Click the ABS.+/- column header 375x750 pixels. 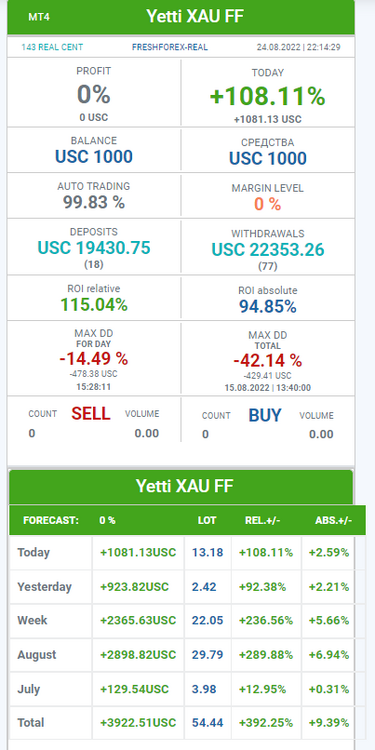[334, 520]
